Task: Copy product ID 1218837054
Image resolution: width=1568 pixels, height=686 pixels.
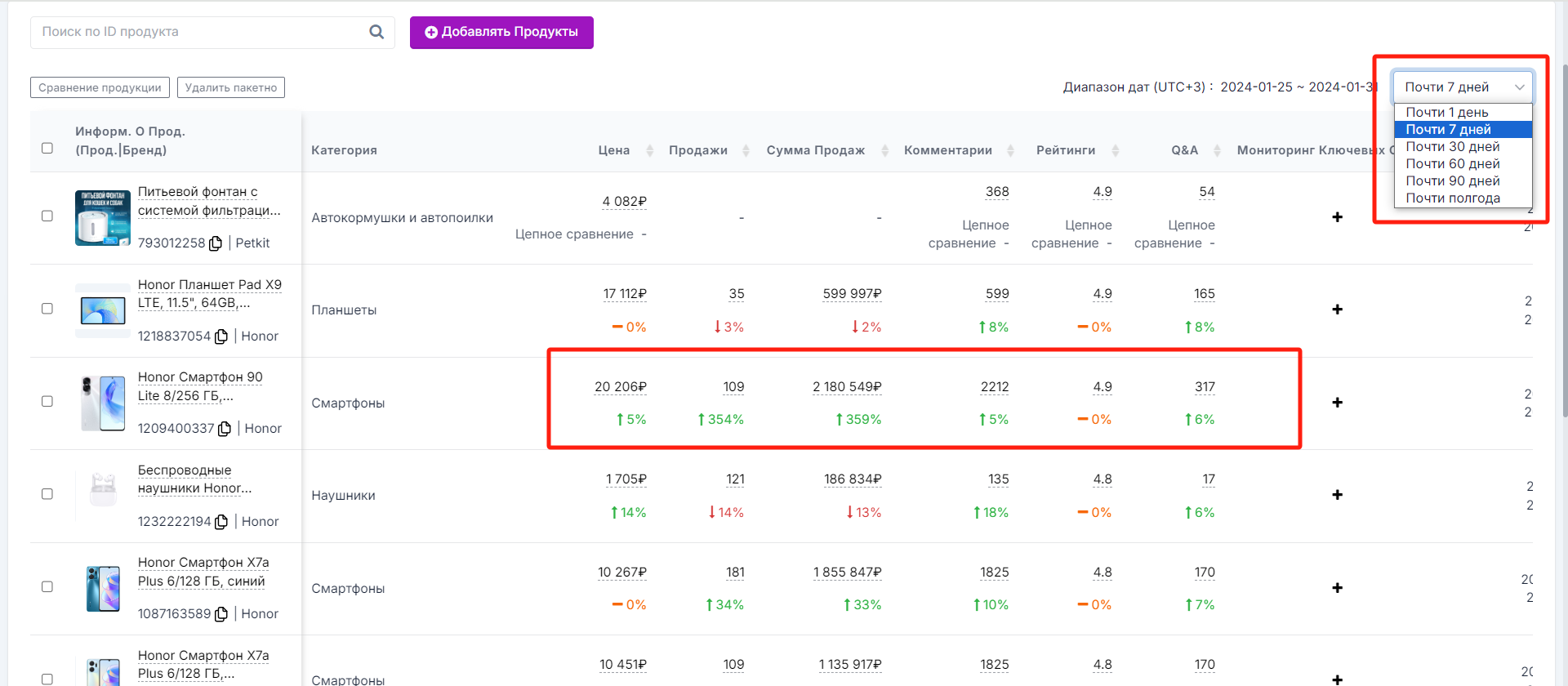Action: click(x=221, y=336)
